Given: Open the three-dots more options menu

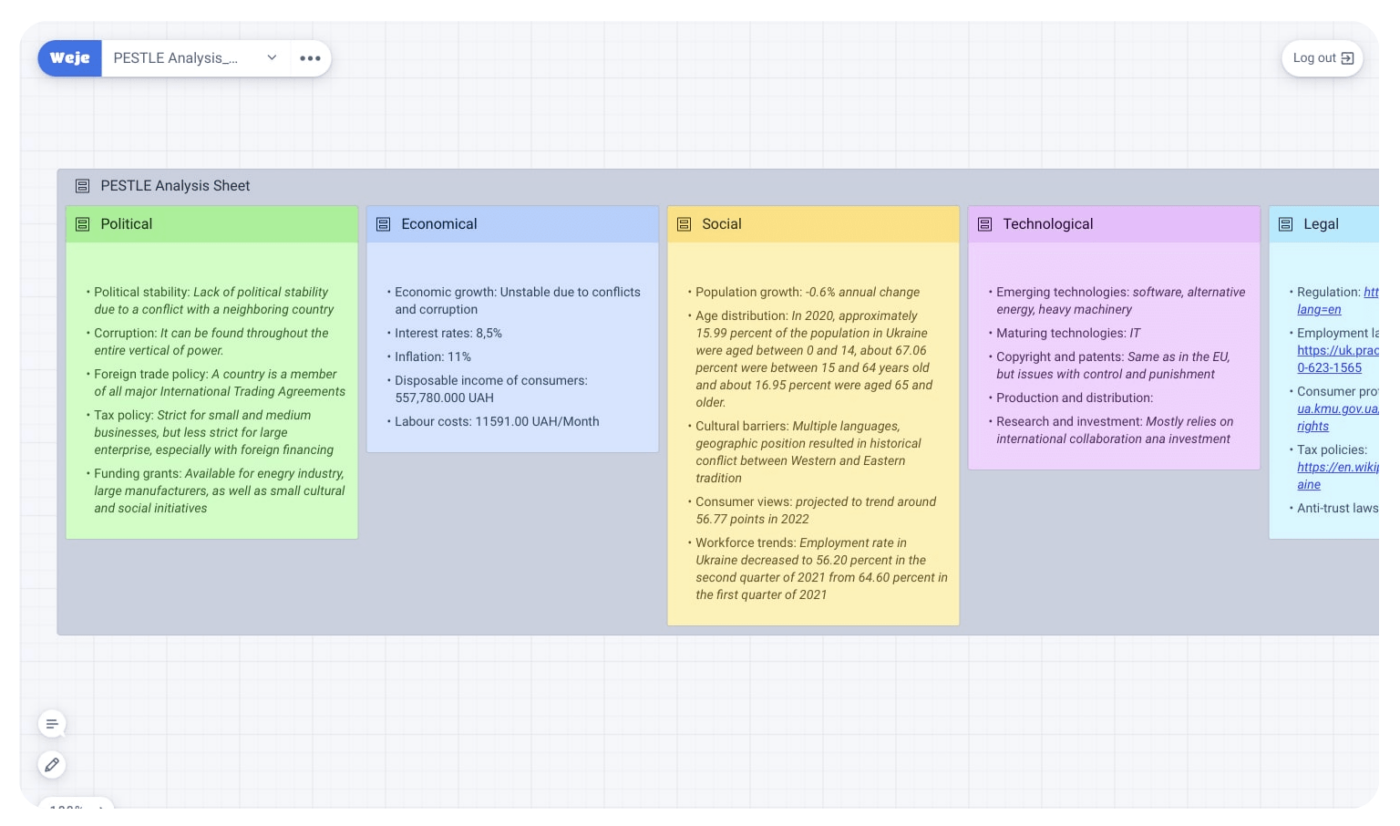Looking at the screenshot, I should (x=310, y=58).
